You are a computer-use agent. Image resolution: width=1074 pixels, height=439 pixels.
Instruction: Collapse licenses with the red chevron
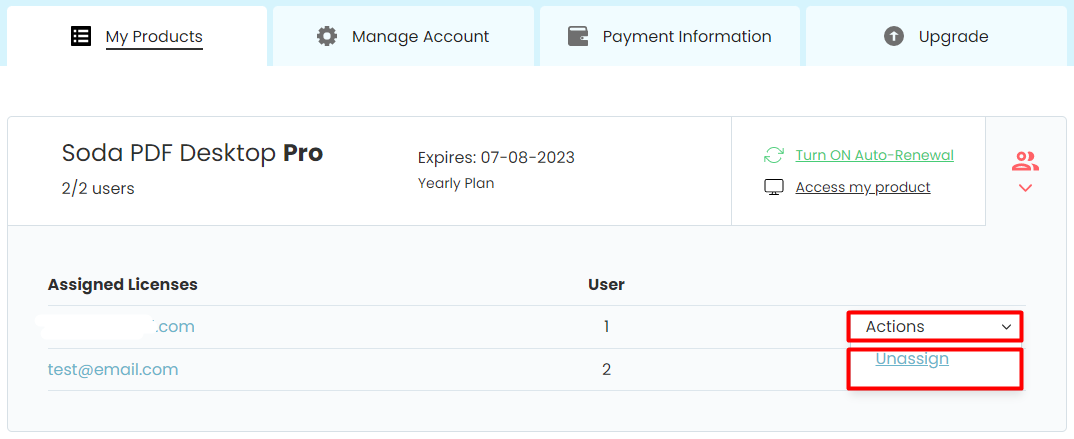click(x=1025, y=188)
